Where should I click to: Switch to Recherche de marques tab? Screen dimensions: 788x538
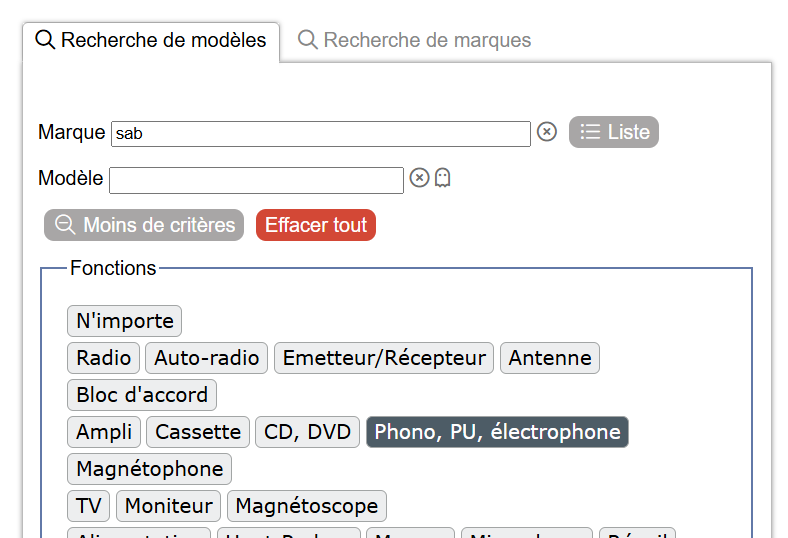pos(414,41)
